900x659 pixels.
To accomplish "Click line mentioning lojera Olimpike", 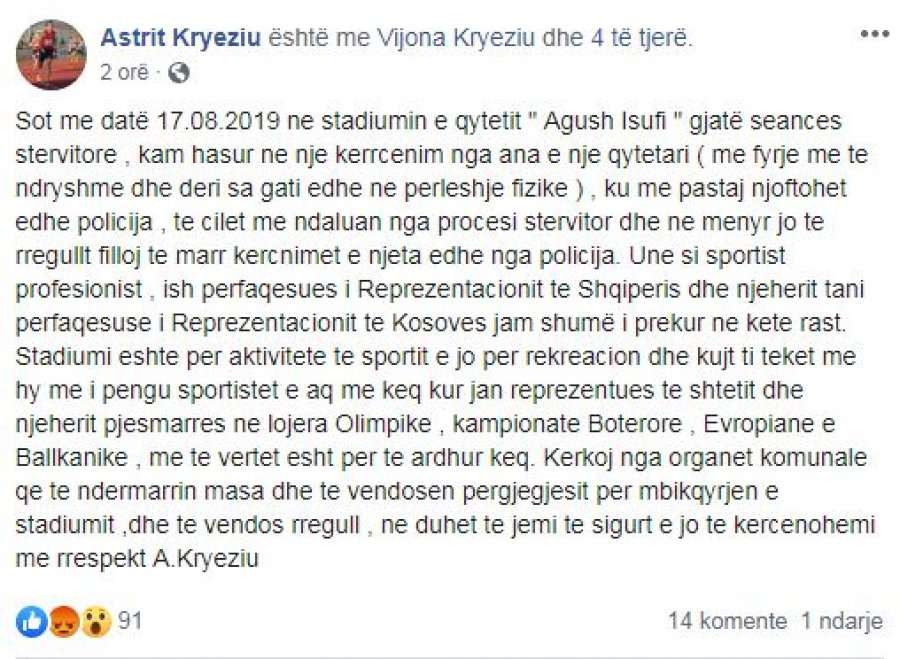I will [x=425, y=424].
